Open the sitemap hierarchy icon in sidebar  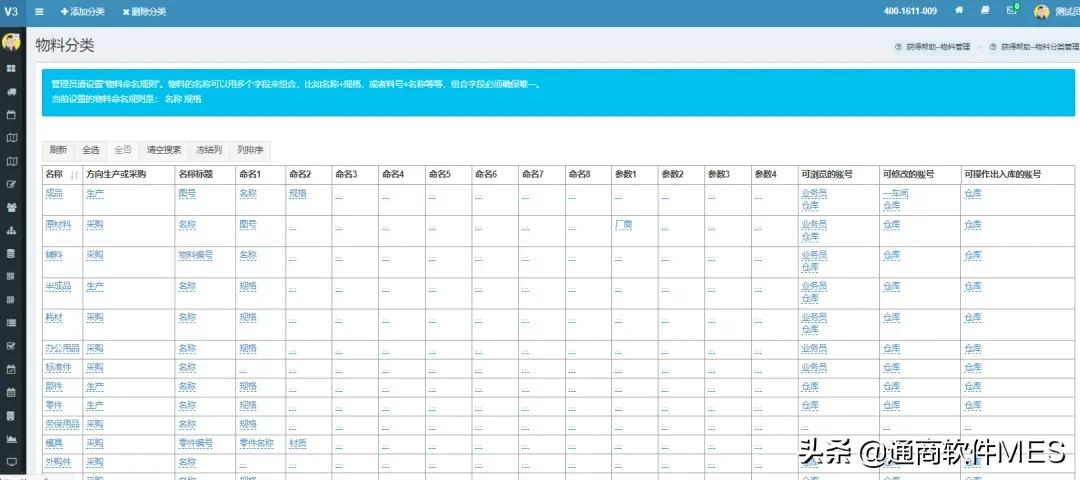pos(11,230)
